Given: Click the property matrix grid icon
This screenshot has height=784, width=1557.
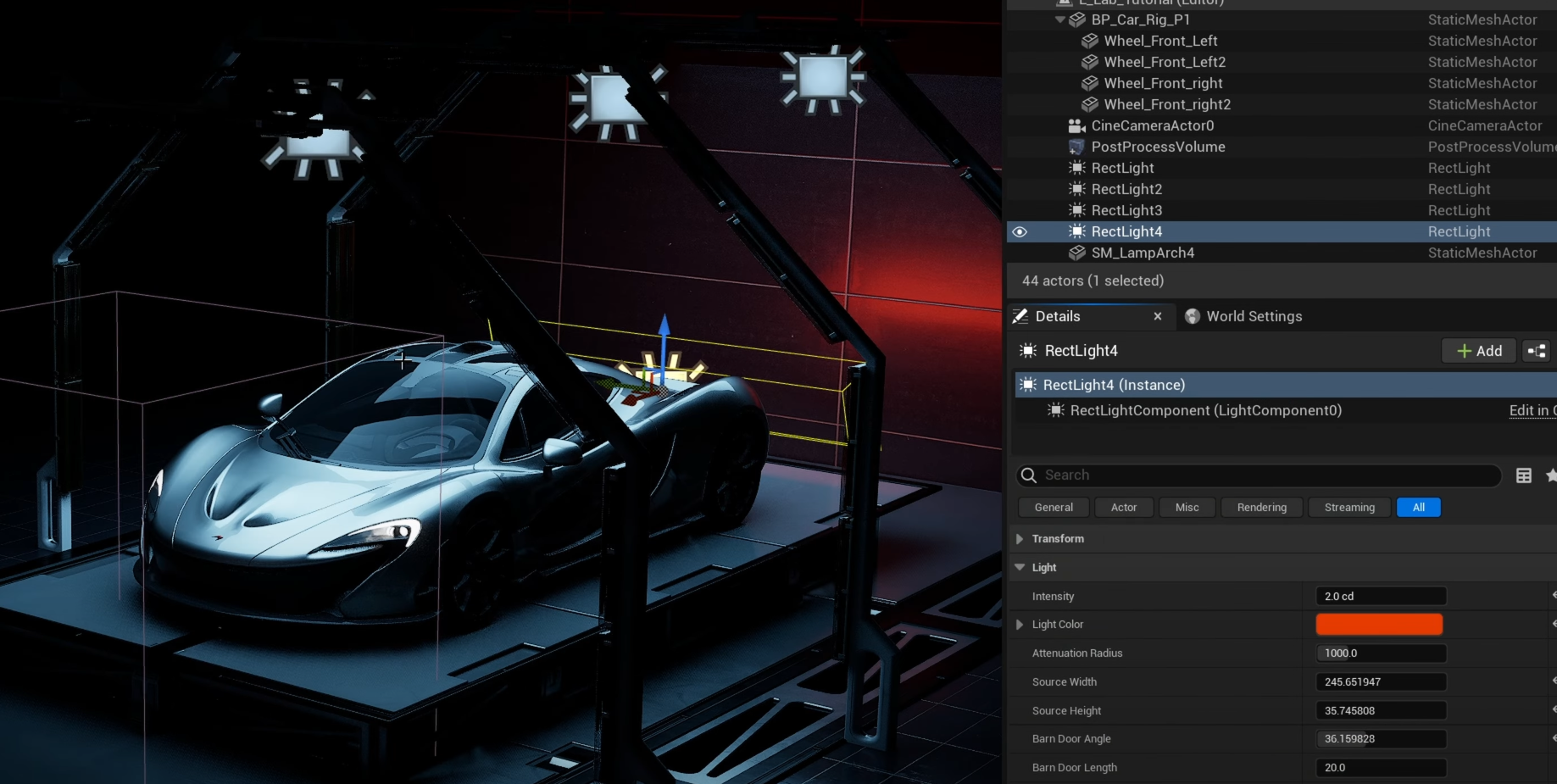Looking at the screenshot, I should tap(1523, 475).
